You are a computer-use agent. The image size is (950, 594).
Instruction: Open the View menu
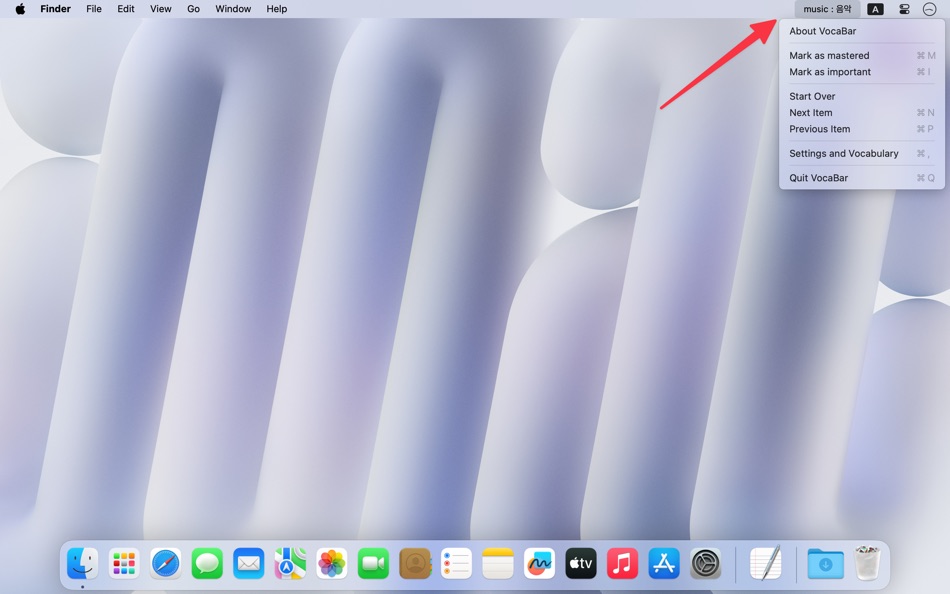click(x=161, y=9)
